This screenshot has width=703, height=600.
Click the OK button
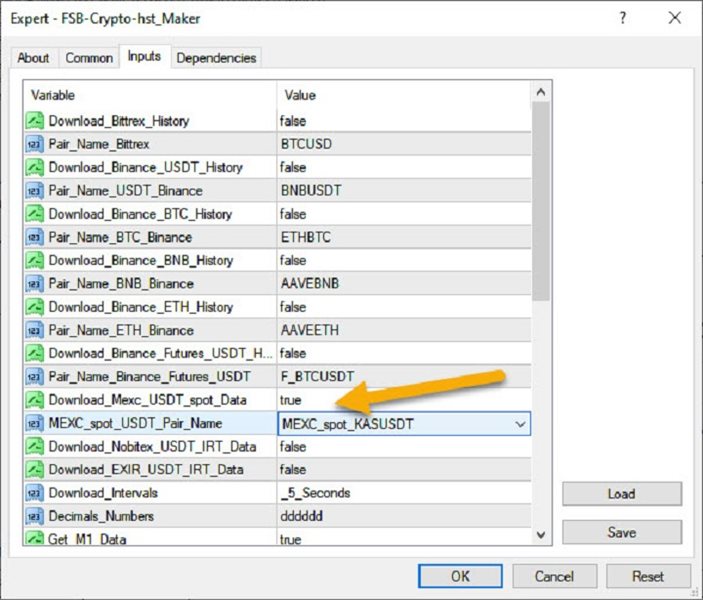point(460,576)
